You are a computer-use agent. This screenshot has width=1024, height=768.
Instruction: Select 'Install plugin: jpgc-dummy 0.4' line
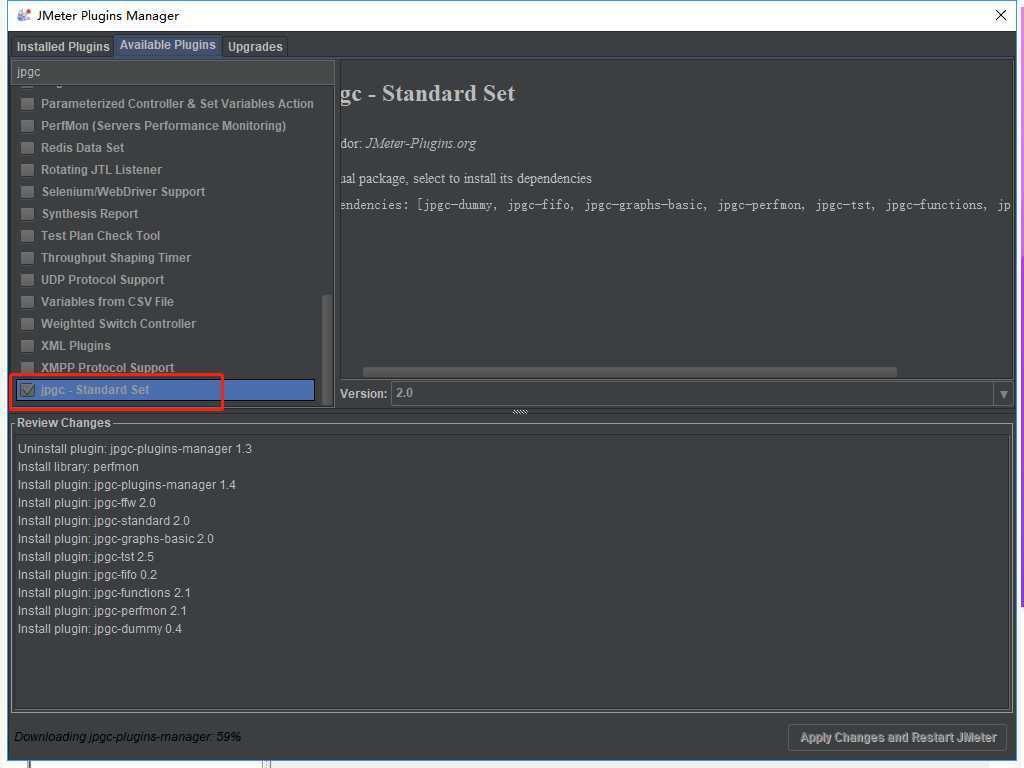(x=100, y=629)
